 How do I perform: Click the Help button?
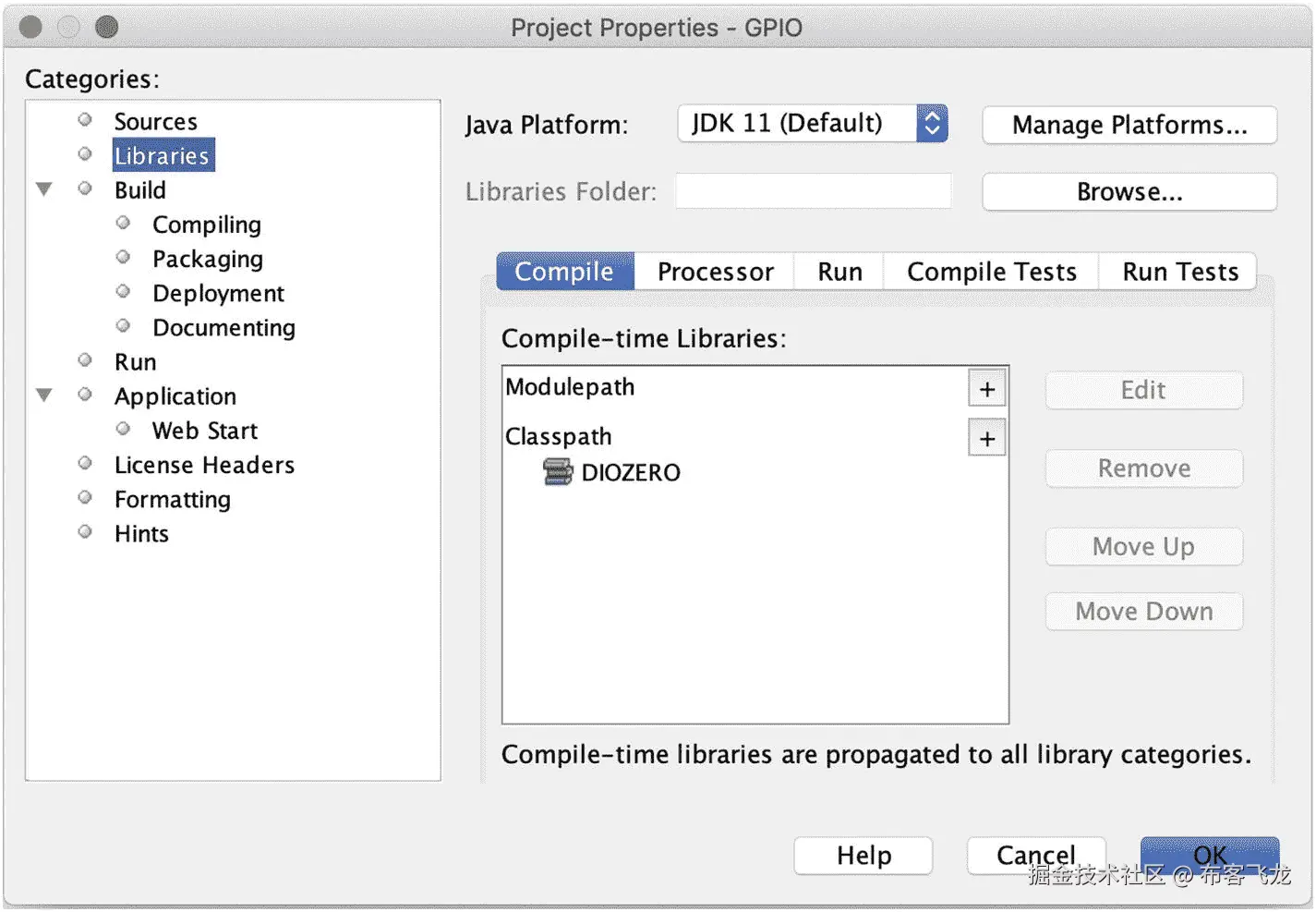point(863,855)
